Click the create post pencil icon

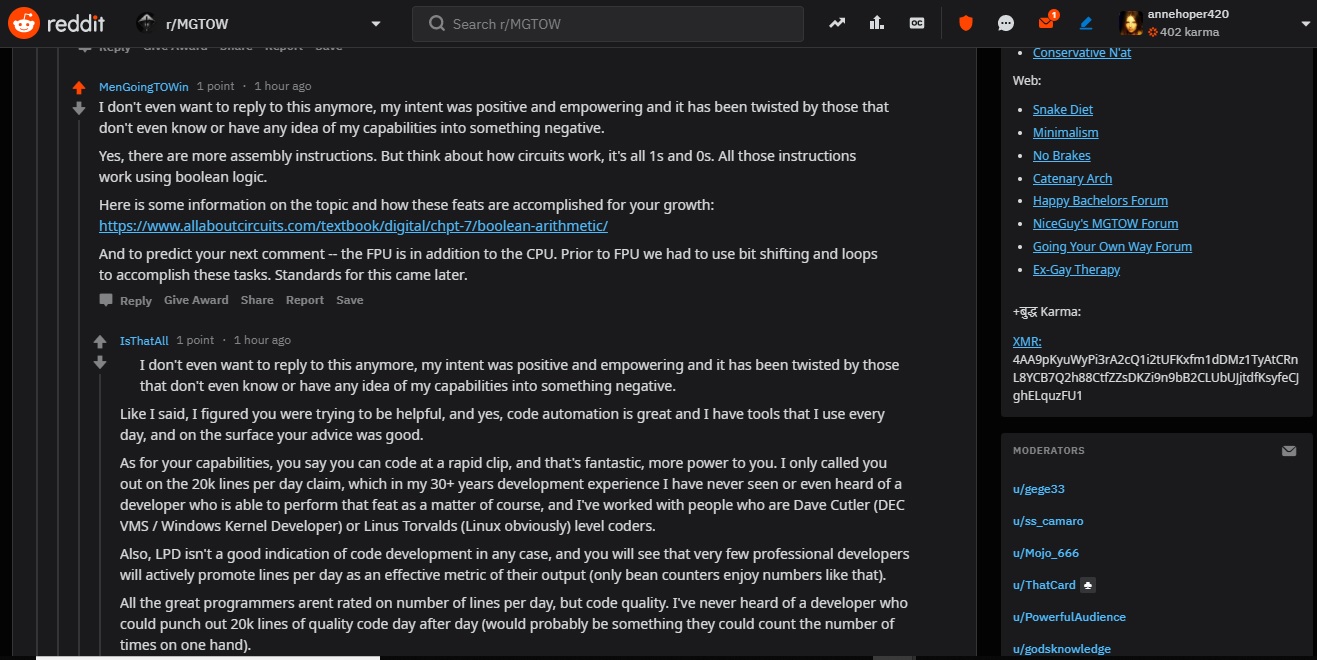coord(1086,23)
